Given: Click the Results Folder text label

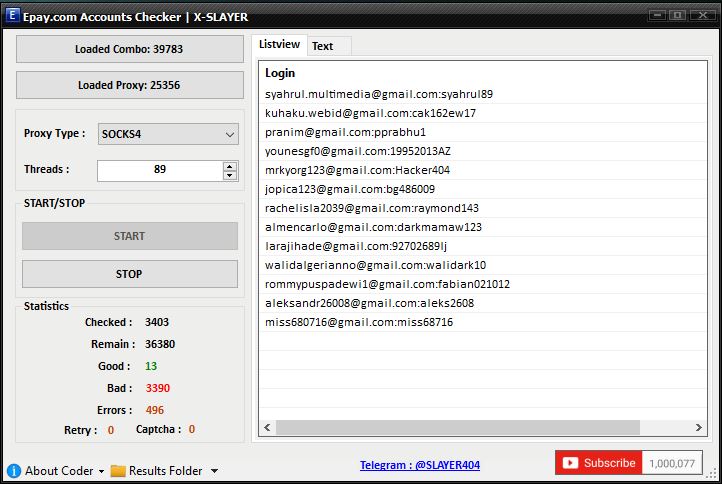Looking at the screenshot, I should (165, 471).
